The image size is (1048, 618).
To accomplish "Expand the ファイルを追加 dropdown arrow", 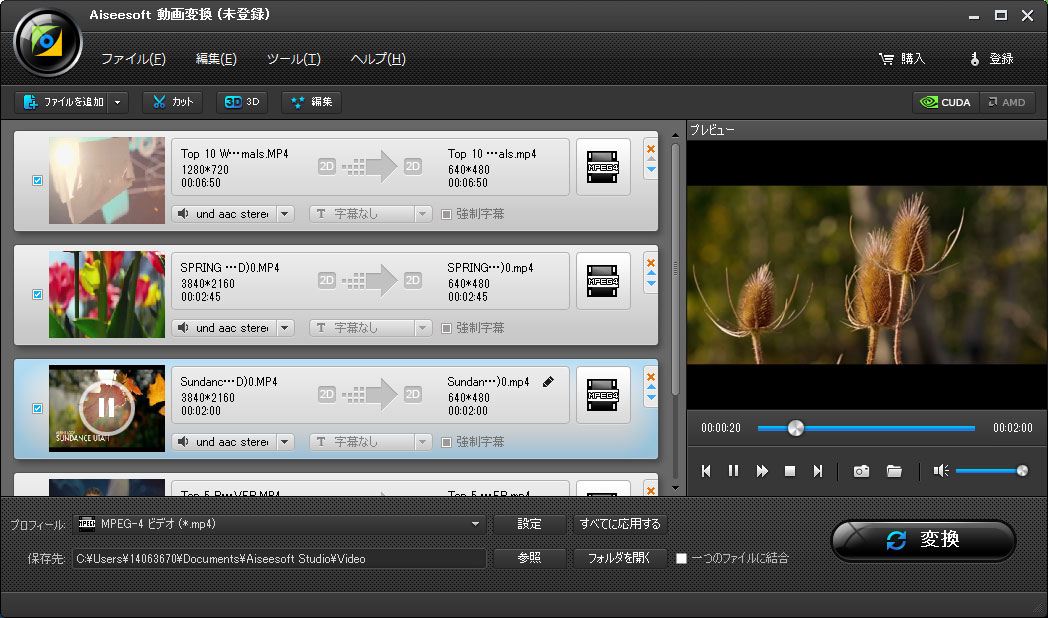I will (118, 102).
